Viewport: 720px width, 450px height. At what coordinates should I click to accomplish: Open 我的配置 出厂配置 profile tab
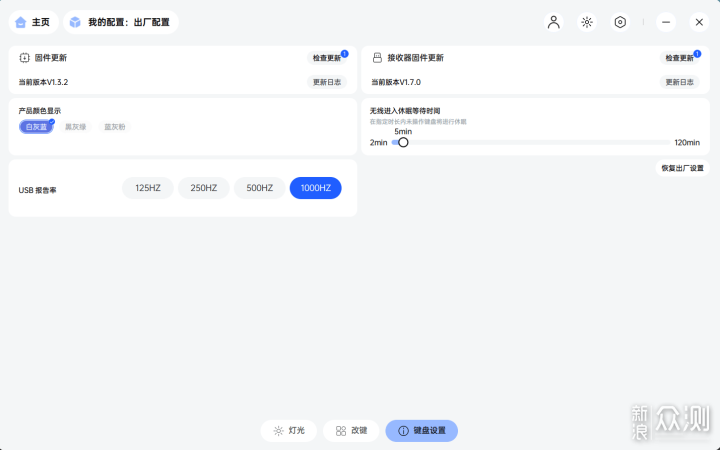pos(121,22)
